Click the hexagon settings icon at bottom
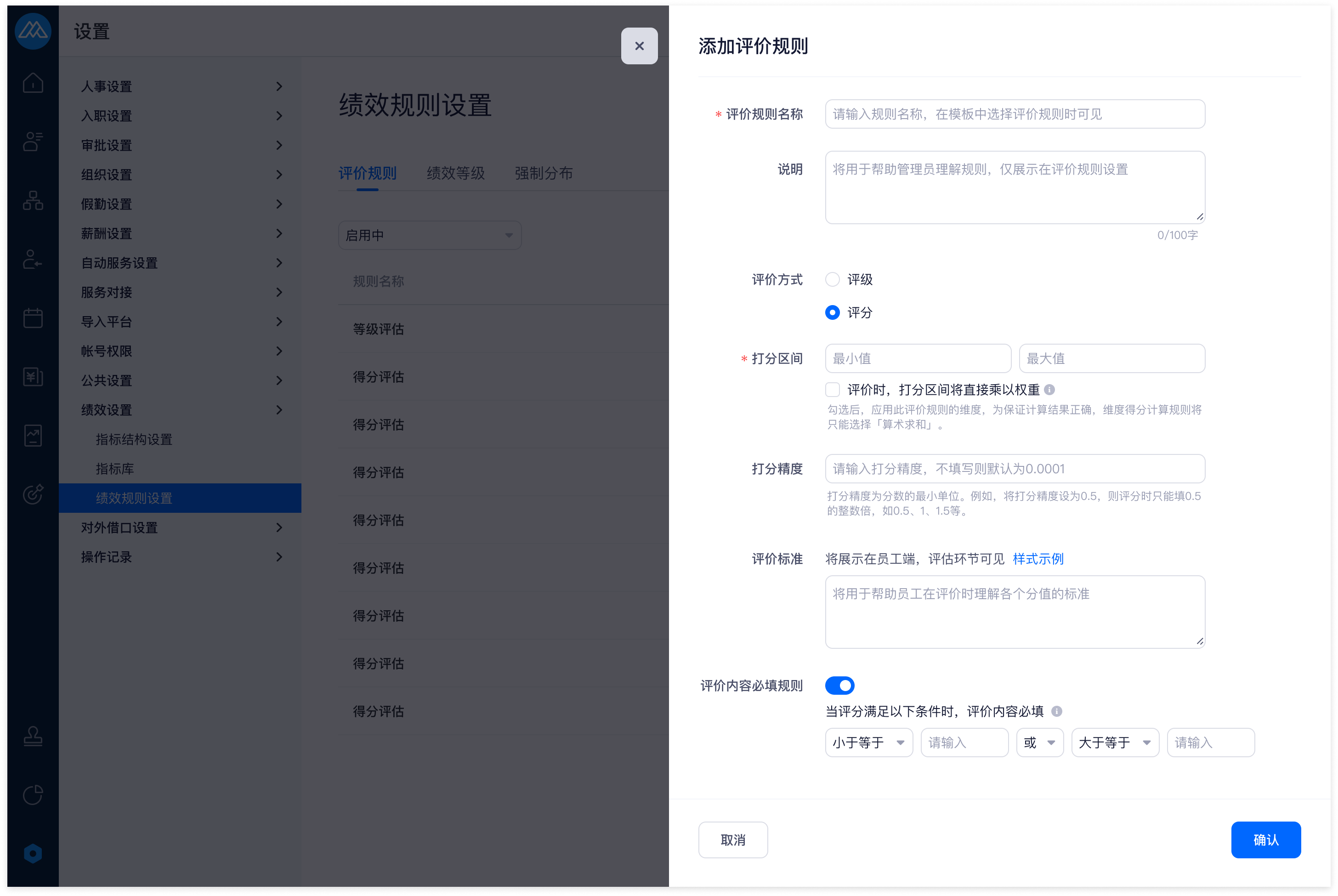Viewport: 1338px width, 896px height. pos(33,853)
